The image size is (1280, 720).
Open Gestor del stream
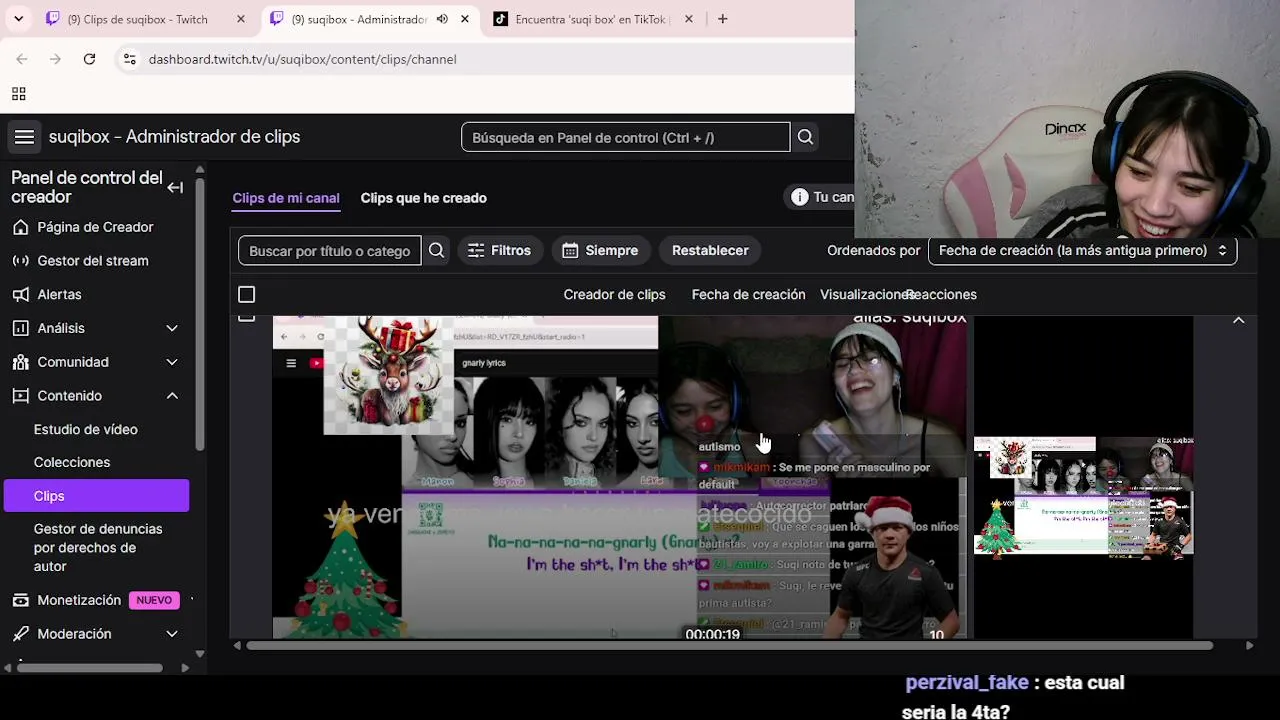coord(93,261)
